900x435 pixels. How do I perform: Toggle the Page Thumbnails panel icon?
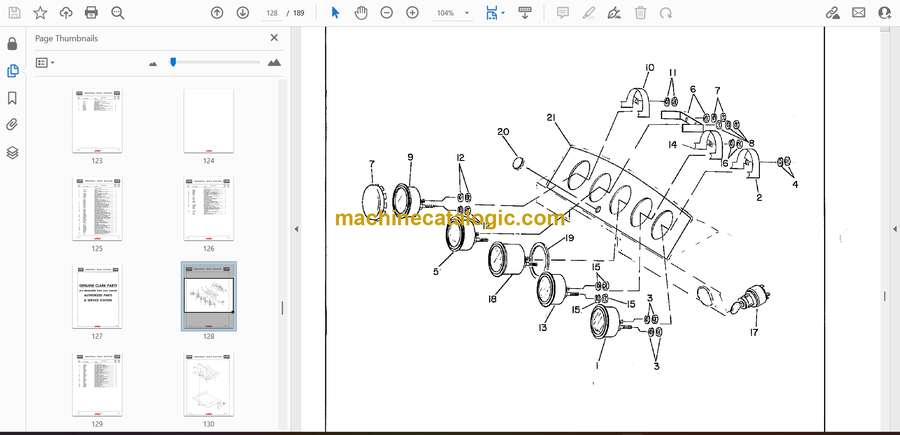pyautogui.click(x=12, y=71)
